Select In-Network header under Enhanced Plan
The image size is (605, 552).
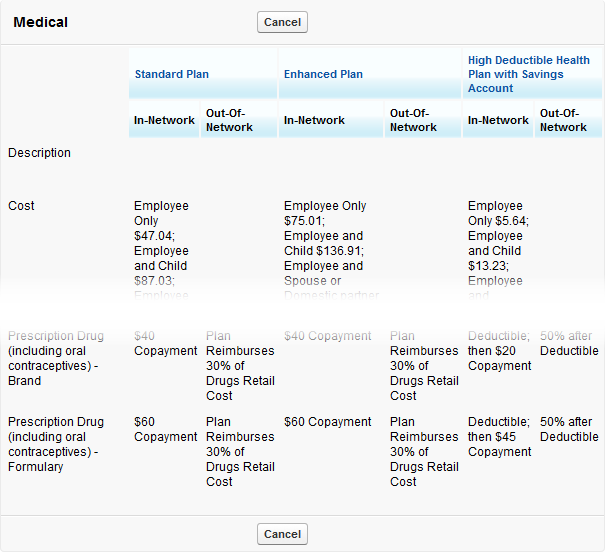(314, 120)
